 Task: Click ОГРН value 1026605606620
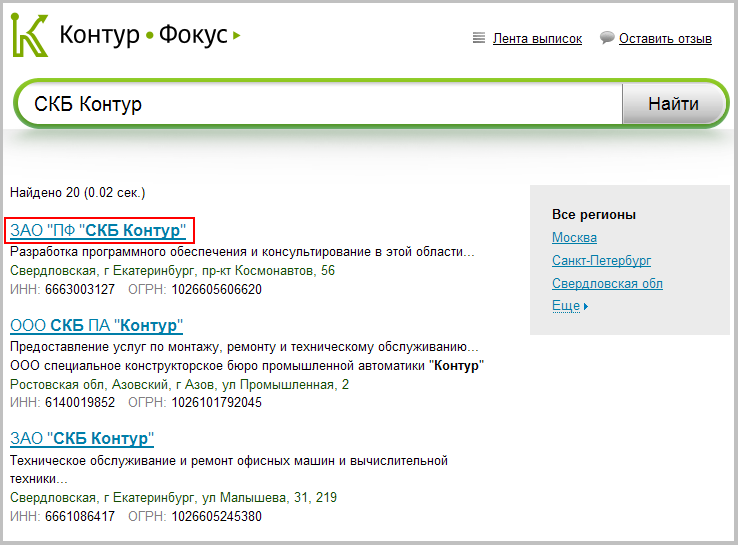(x=217, y=289)
